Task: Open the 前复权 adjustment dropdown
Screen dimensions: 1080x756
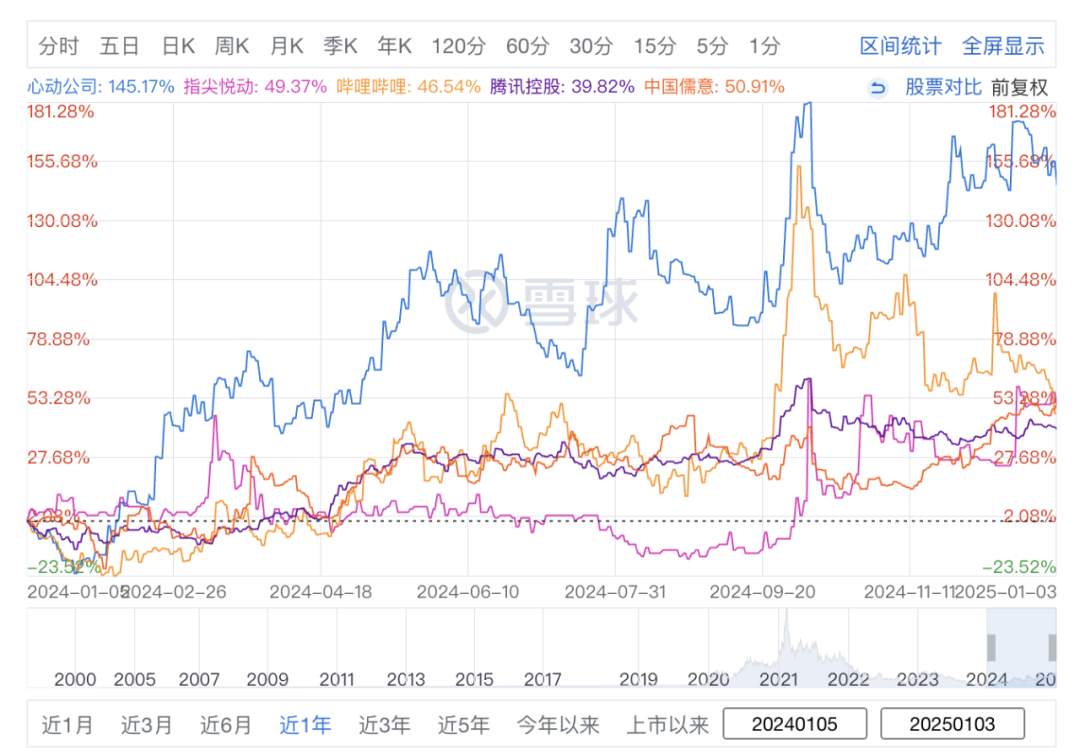Action: (x=1019, y=87)
